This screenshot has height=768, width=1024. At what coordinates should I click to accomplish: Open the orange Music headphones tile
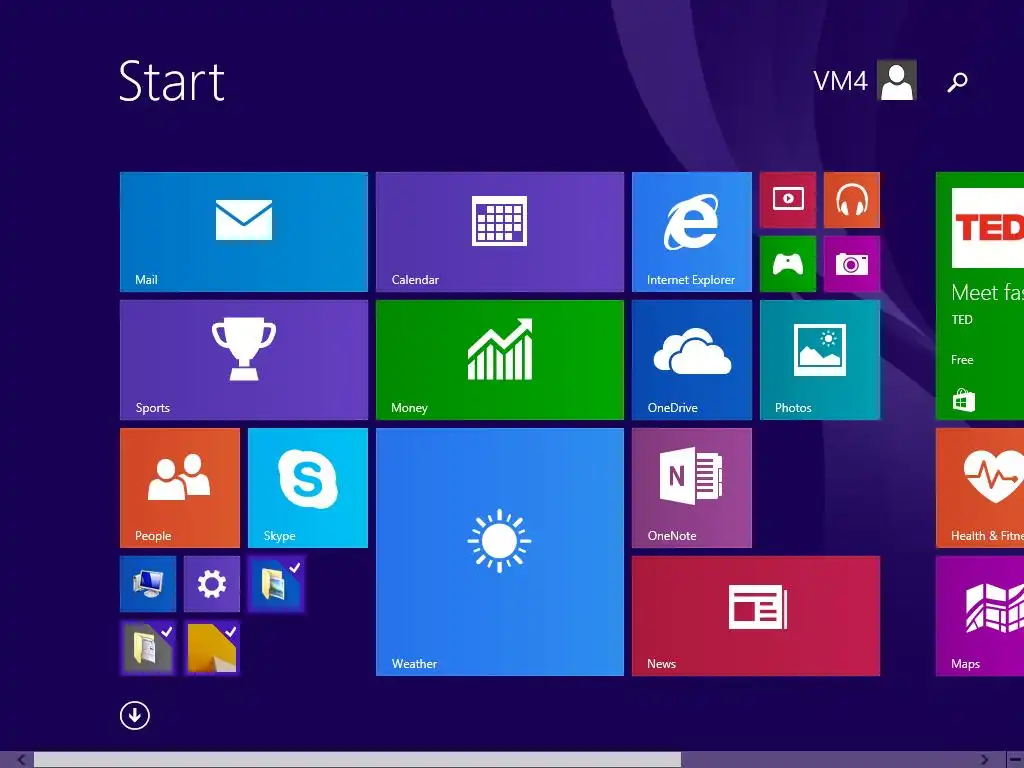852,200
